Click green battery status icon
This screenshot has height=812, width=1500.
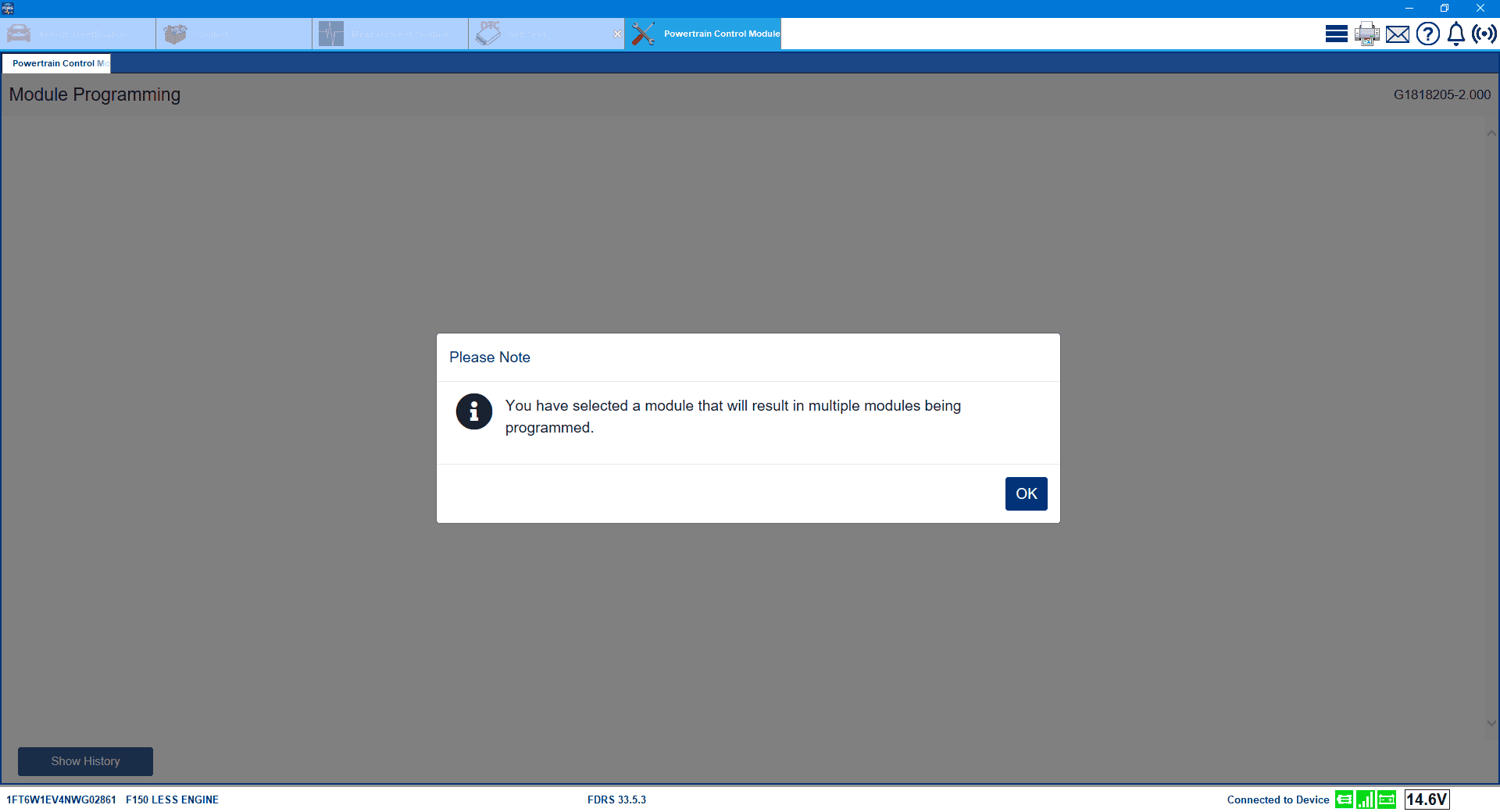click(1387, 800)
